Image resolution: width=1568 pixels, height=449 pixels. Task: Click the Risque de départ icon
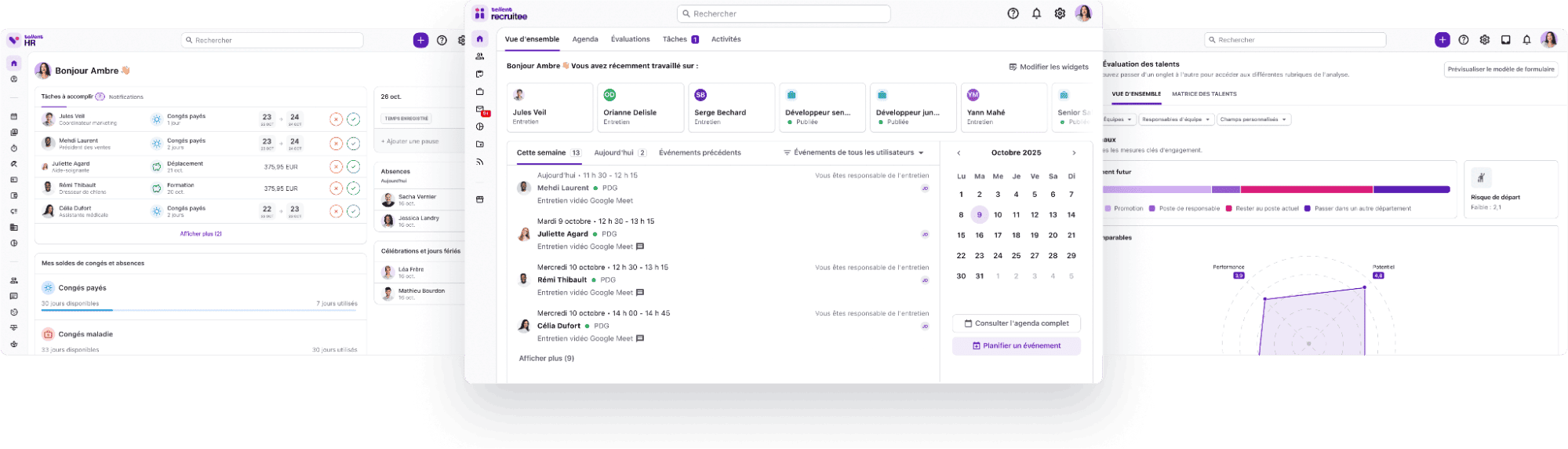point(1481,177)
